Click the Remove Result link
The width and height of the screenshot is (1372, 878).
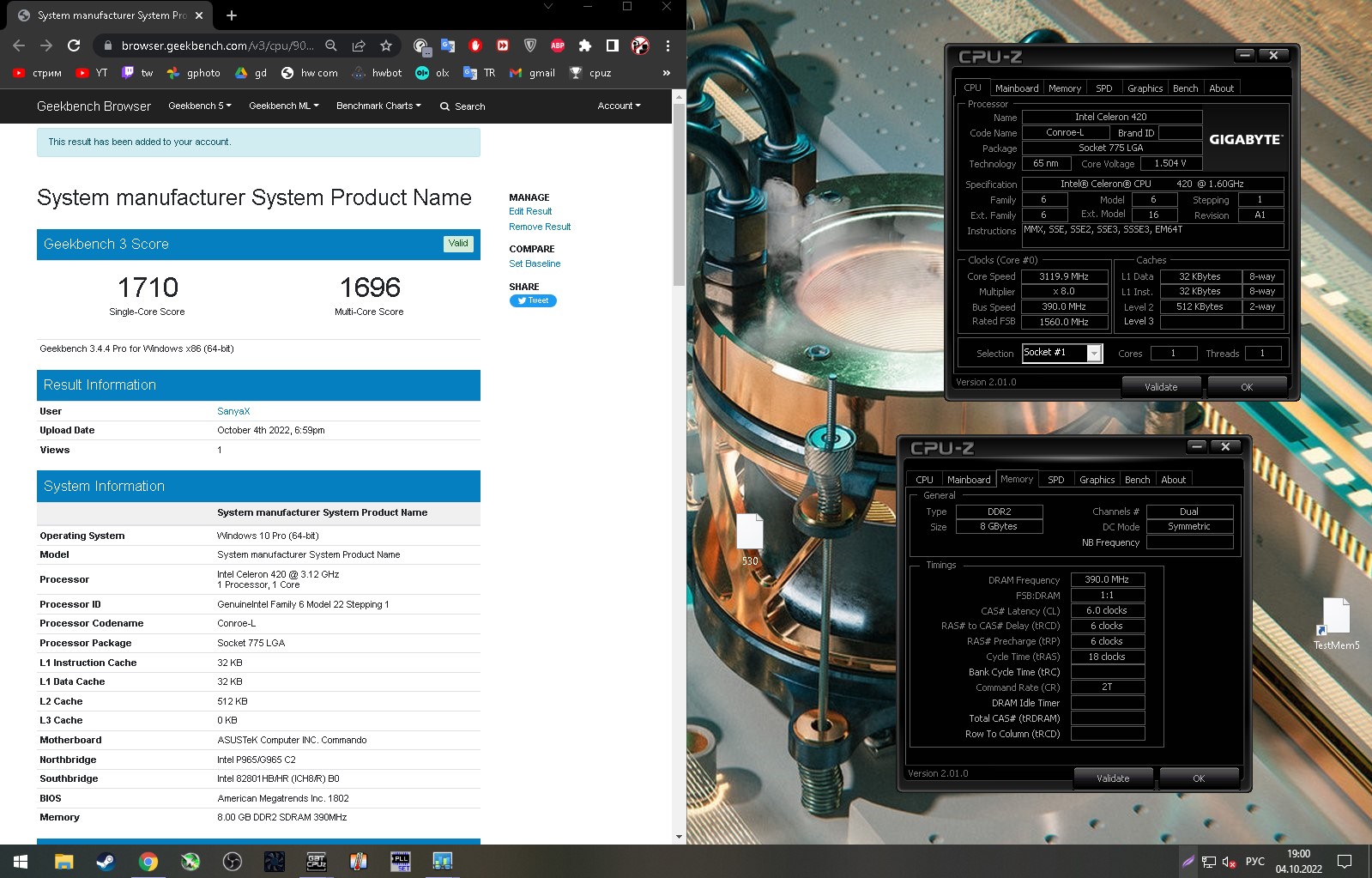pos(540,227)
